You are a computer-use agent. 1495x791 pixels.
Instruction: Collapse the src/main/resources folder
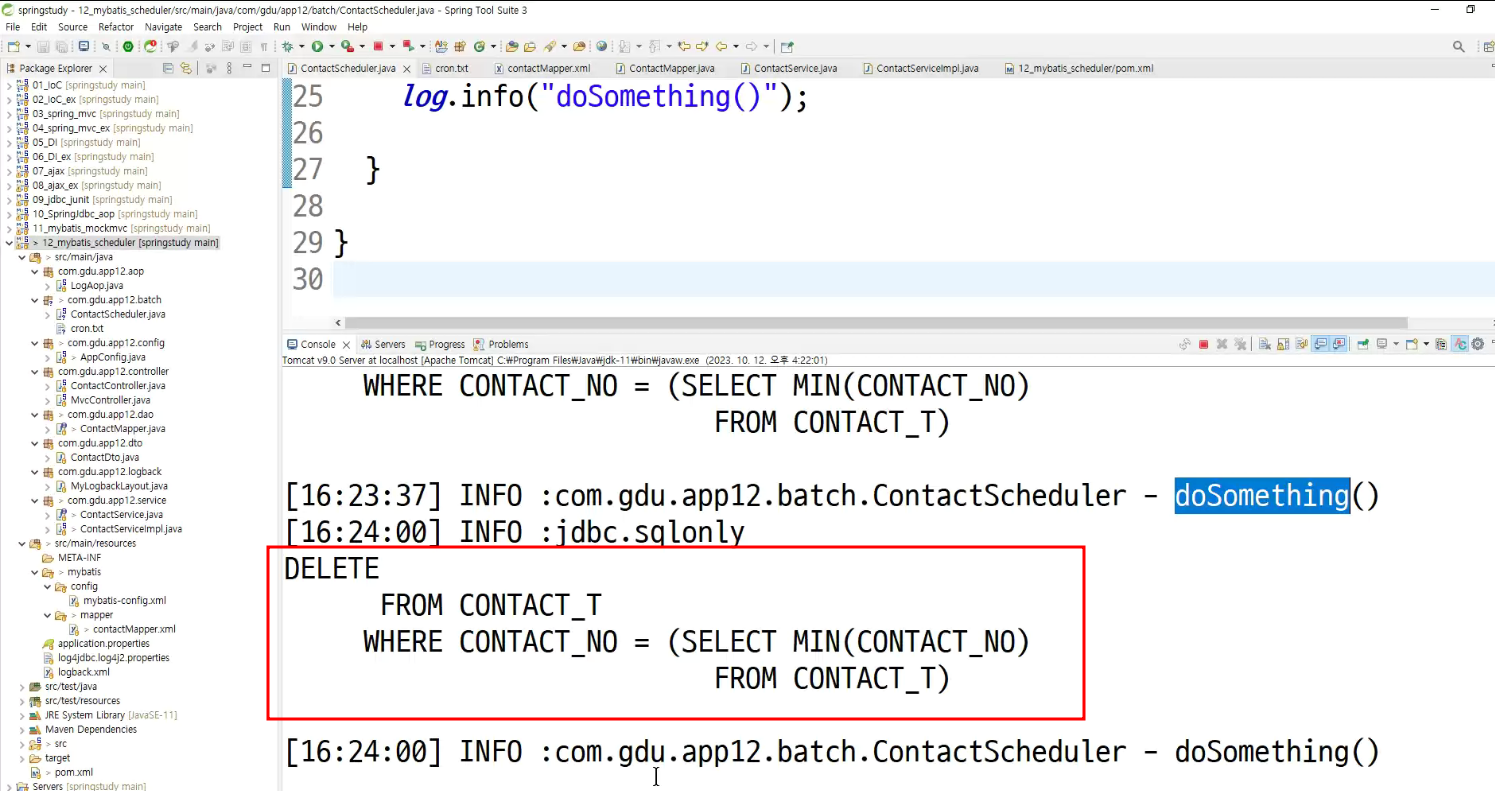(22, 543)
